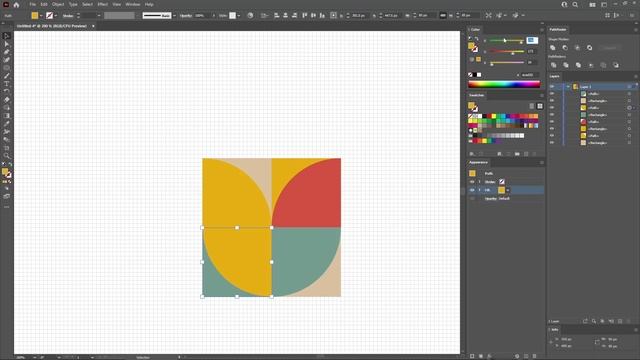Open the Basic brush definition dropdown
This screenshot has width=640, height=360.
coord(174,16)
